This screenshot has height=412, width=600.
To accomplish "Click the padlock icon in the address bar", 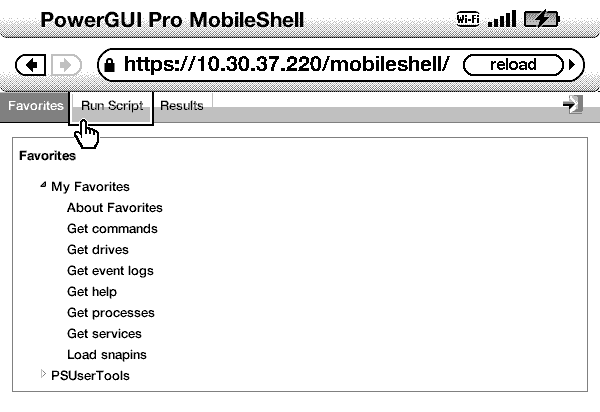I will [x=109, y=65].
